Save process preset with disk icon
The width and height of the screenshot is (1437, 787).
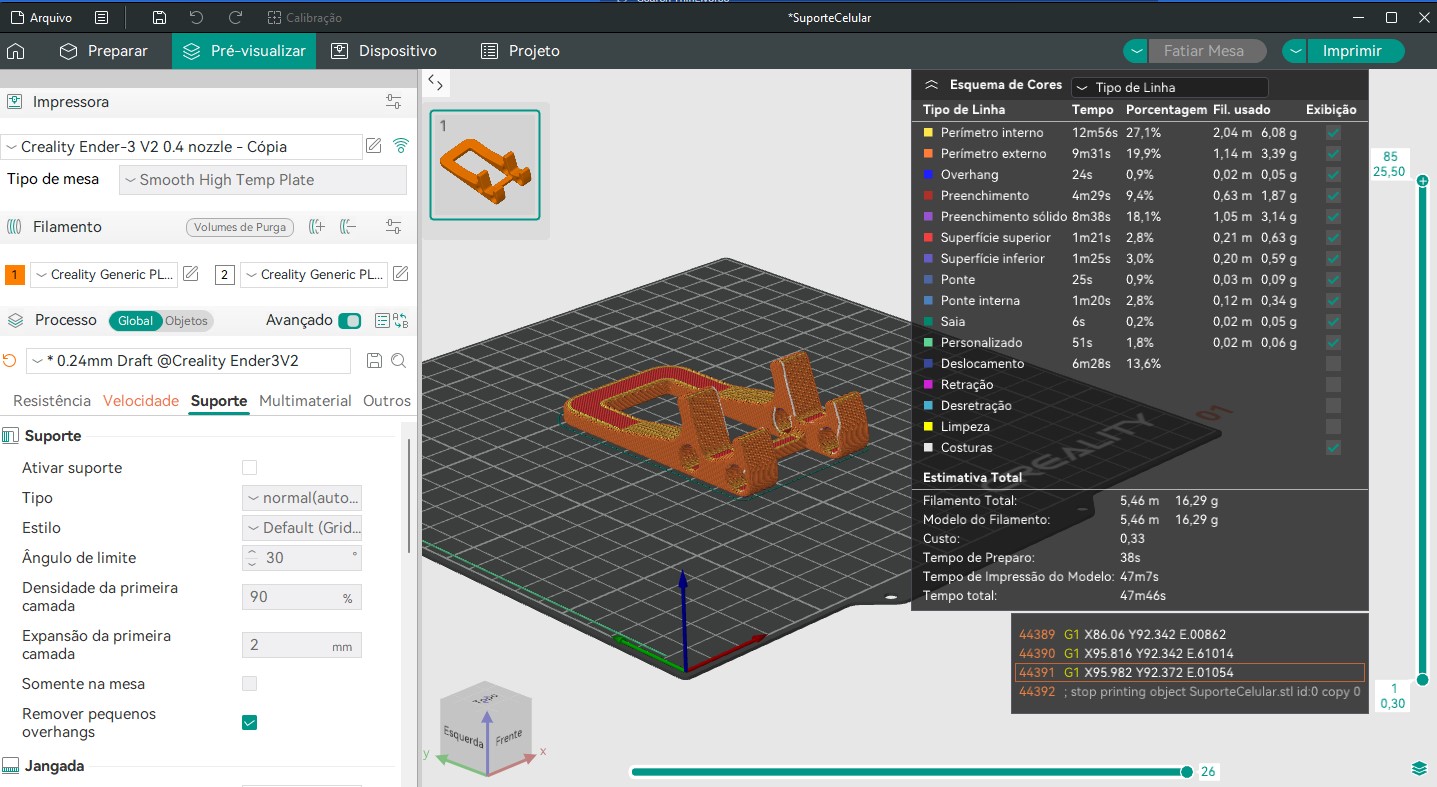(x=375, y=361)
